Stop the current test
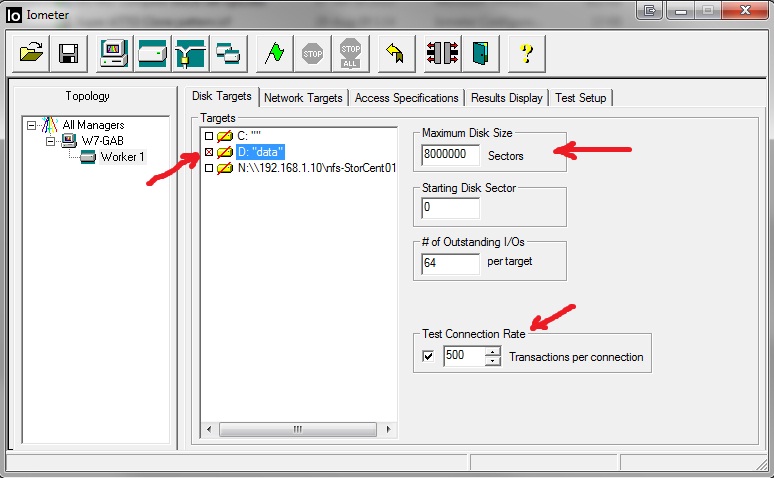 [x=312, y=53]
